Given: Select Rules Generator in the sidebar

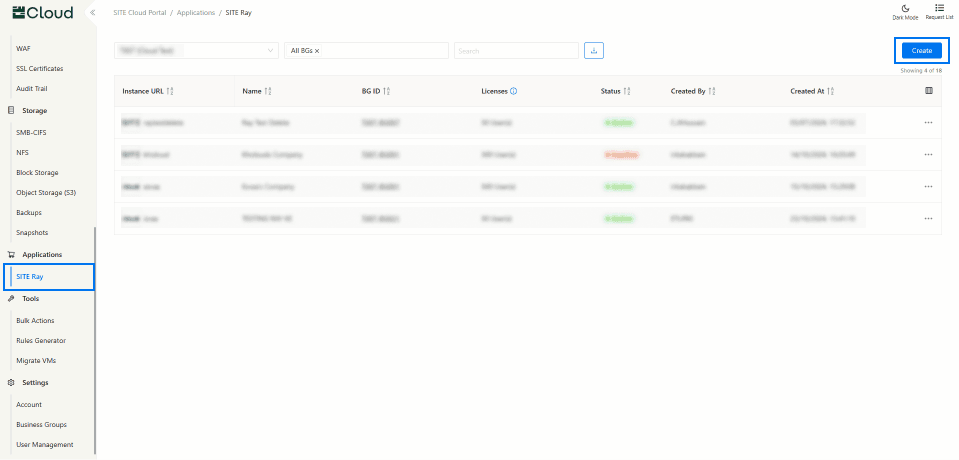Looking at the screenshot, I should (x=41, y=340).
